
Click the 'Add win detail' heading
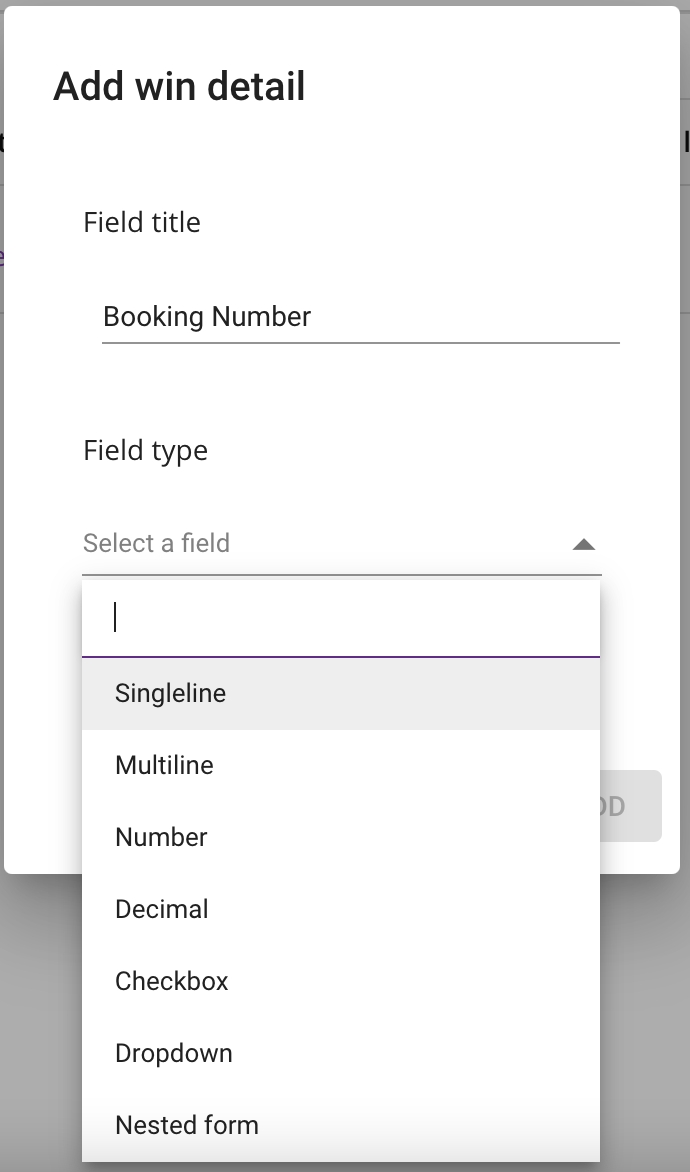click(179, 87)
